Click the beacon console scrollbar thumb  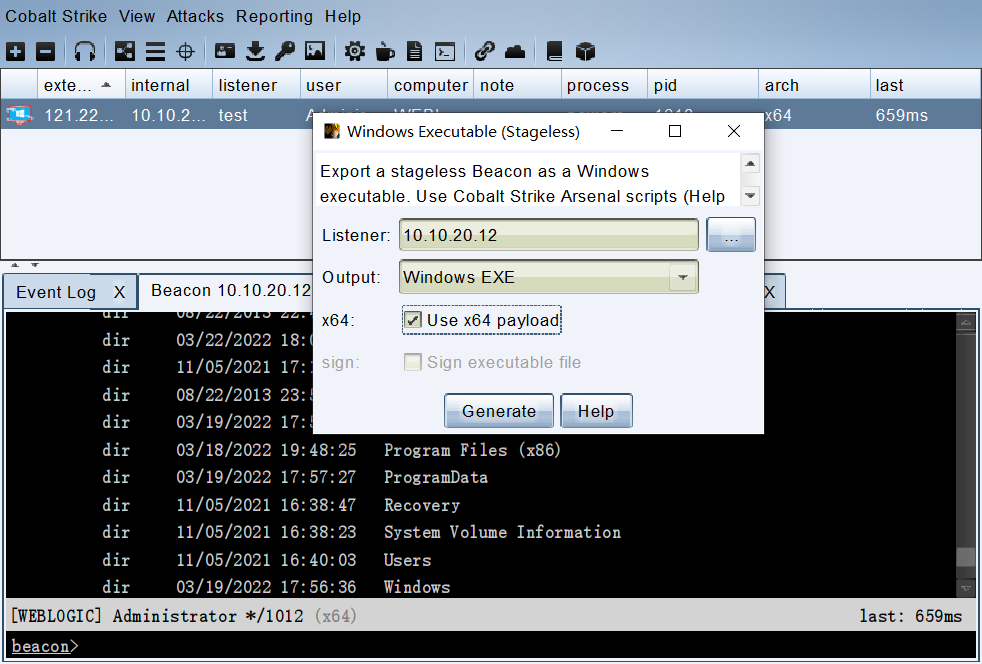966,558
